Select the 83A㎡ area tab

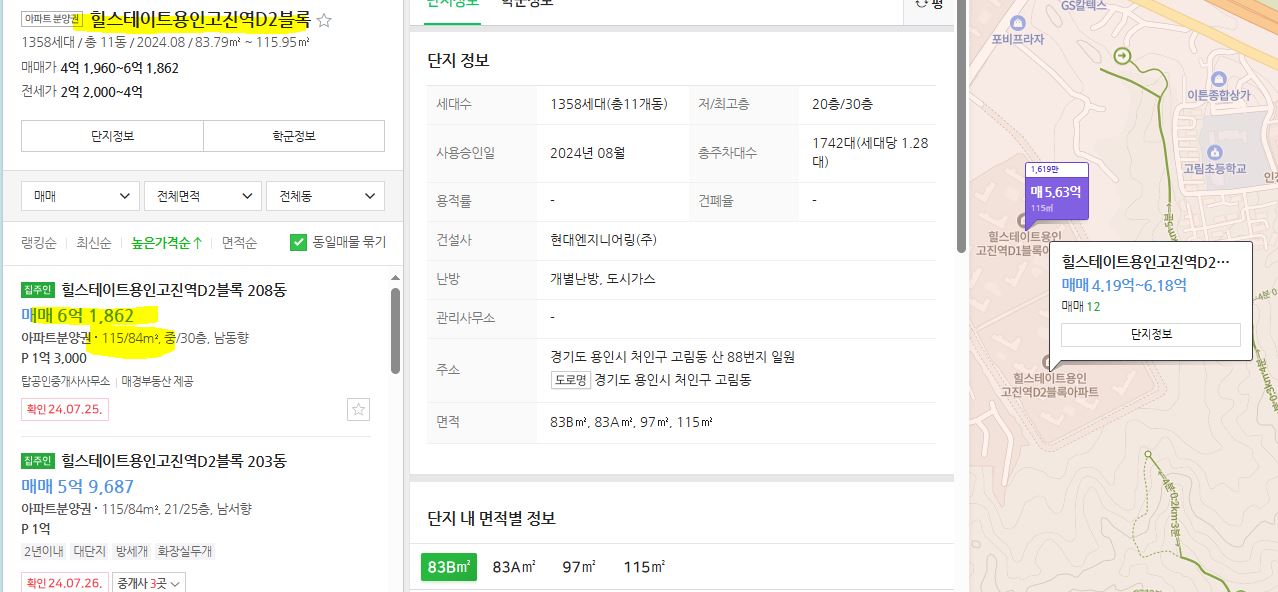click(514, 567)
